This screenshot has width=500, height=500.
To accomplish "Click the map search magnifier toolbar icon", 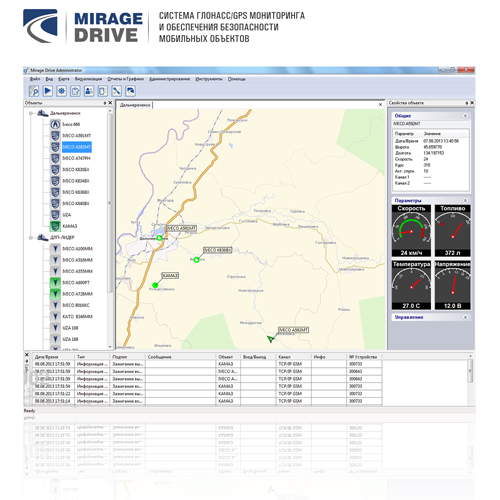I will click(x=34, y=91).
